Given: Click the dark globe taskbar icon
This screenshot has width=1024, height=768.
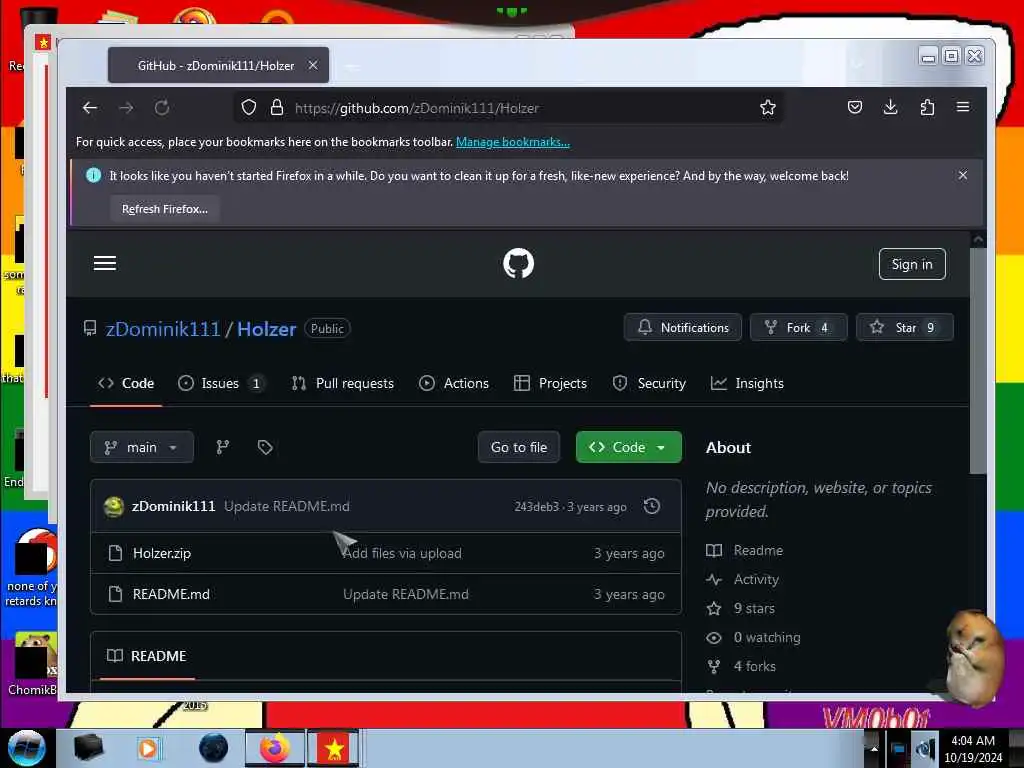Looking at the screenshot, I should coord(214,748).
